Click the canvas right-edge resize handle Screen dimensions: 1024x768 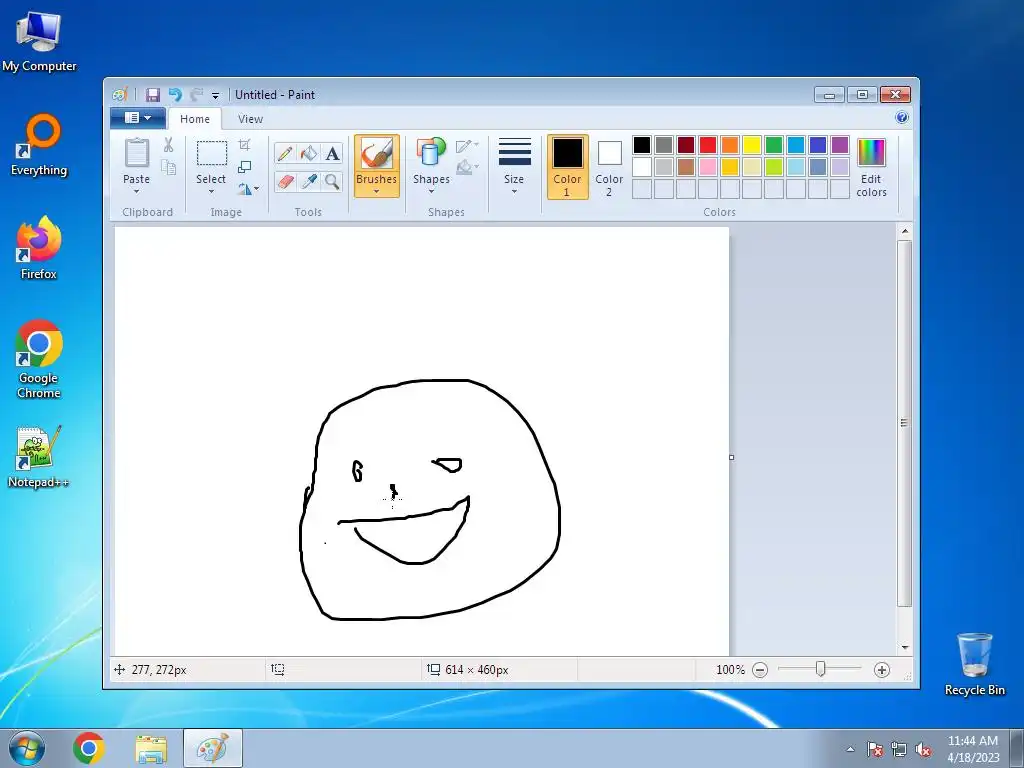point(731,457)
